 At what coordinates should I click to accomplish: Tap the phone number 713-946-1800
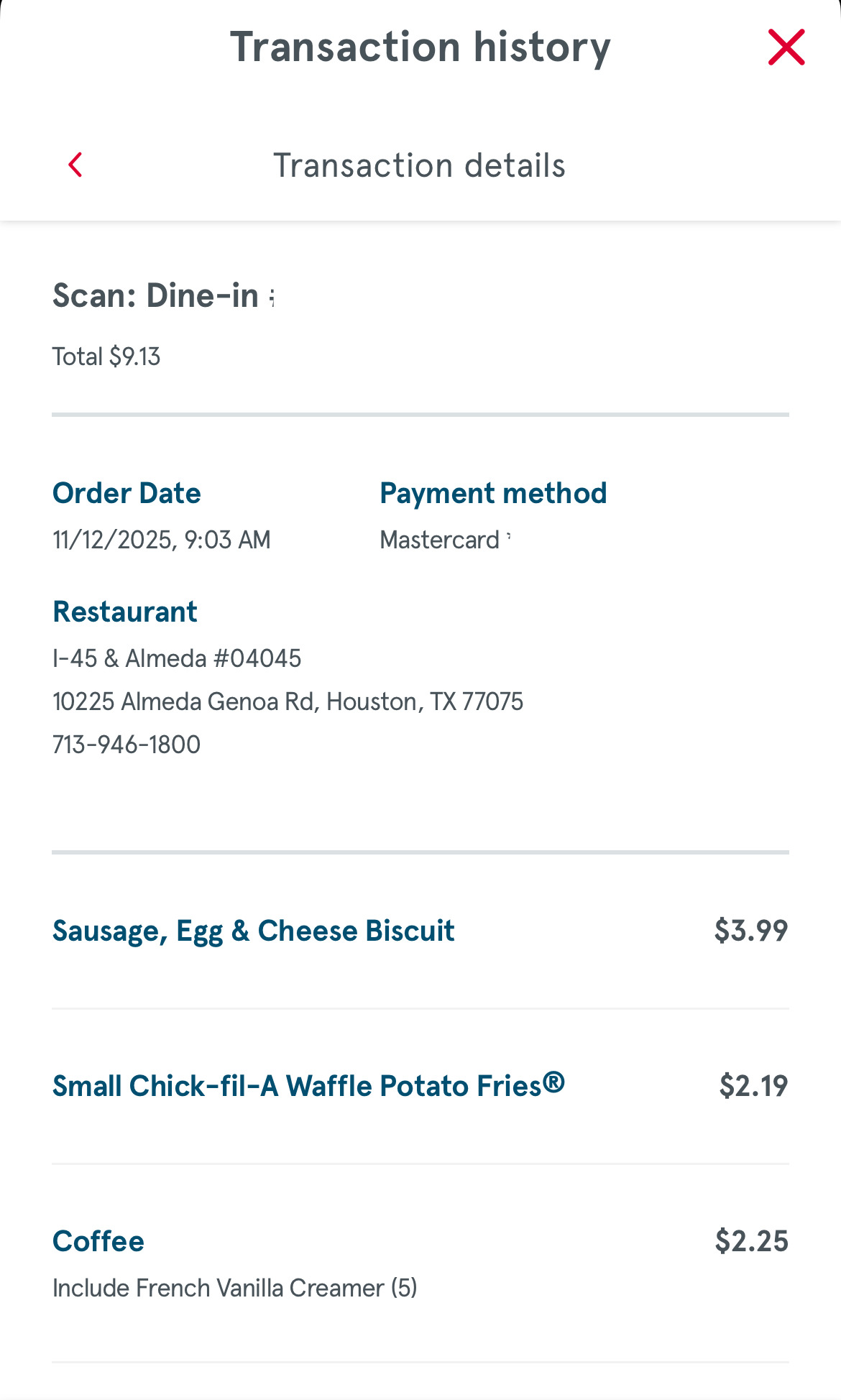127,745
